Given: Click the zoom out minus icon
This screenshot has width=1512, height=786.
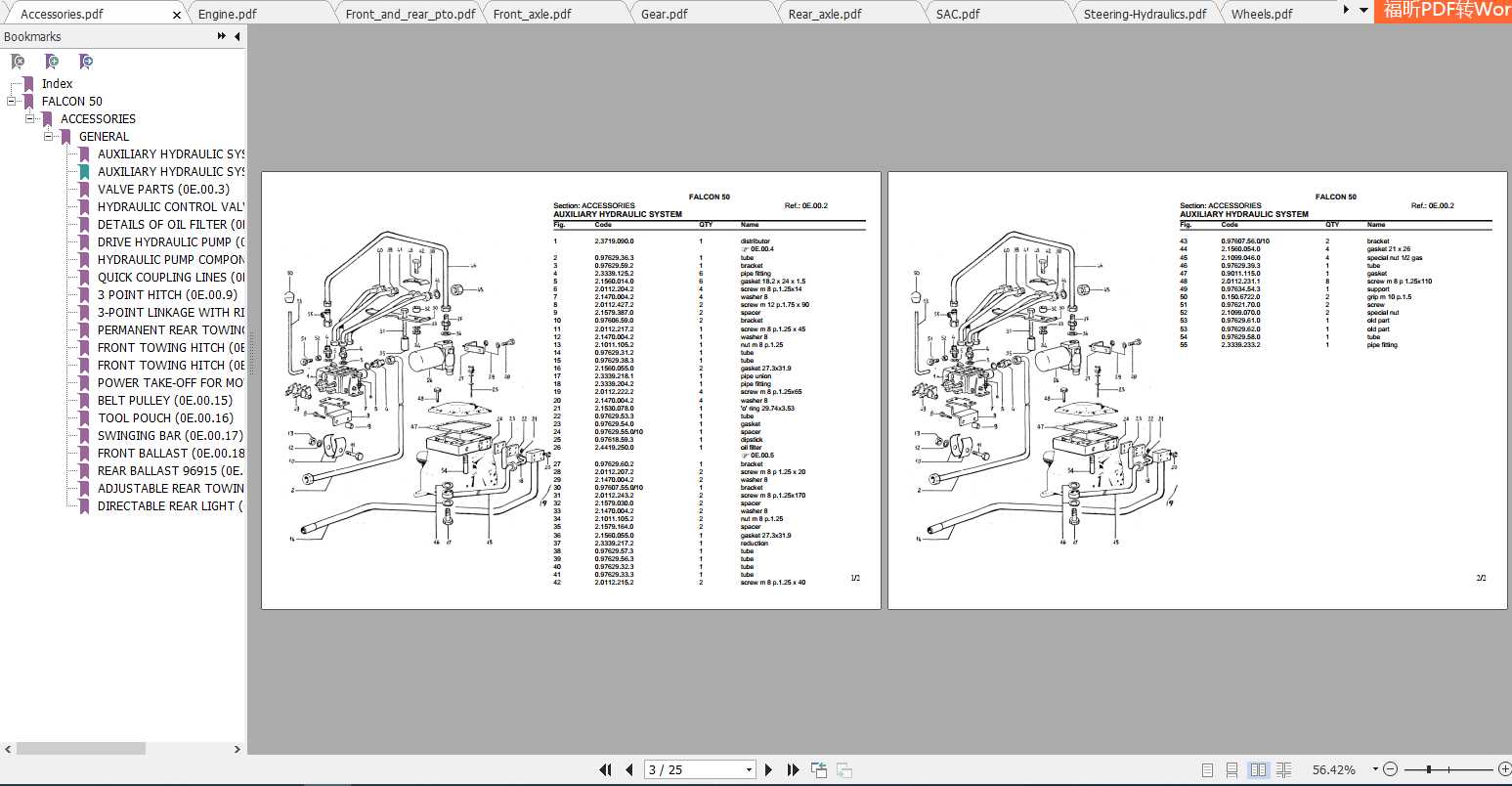Looking at the screenshot, I should point(1390,768).
